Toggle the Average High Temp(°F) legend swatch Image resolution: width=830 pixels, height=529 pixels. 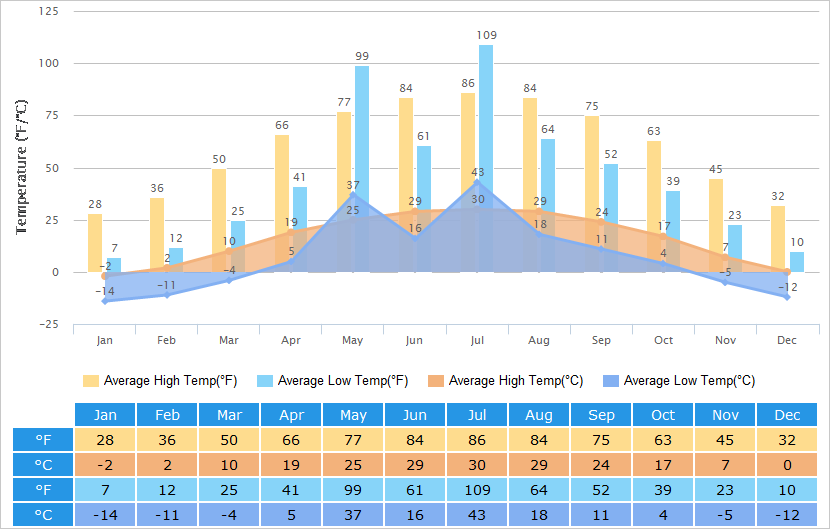point(91,381)
